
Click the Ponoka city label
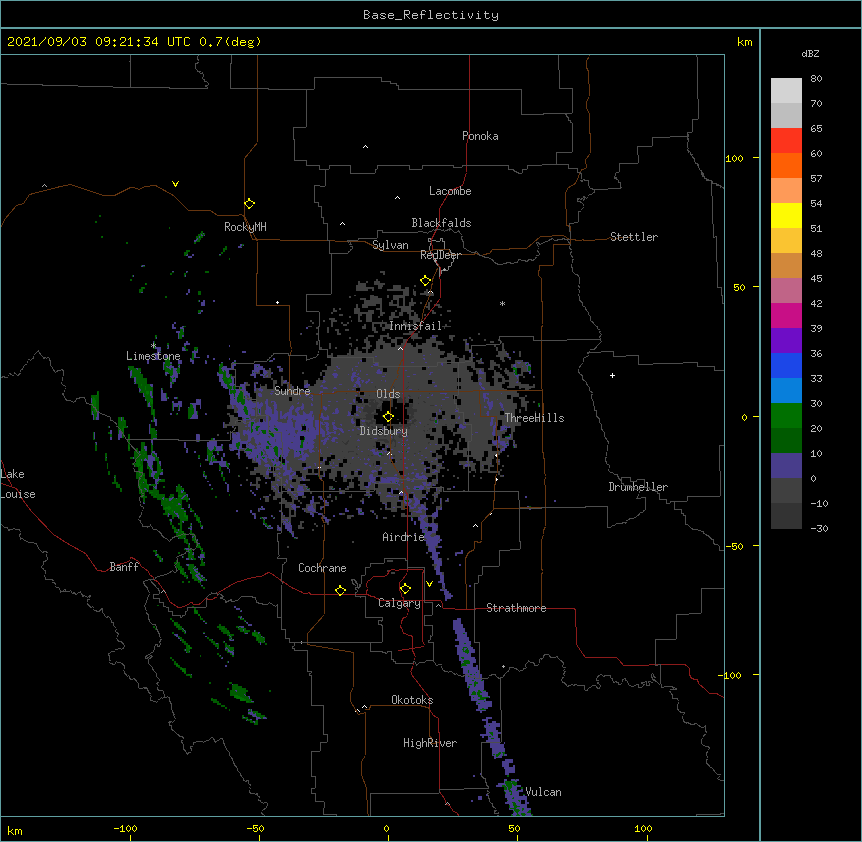(480, 136)
